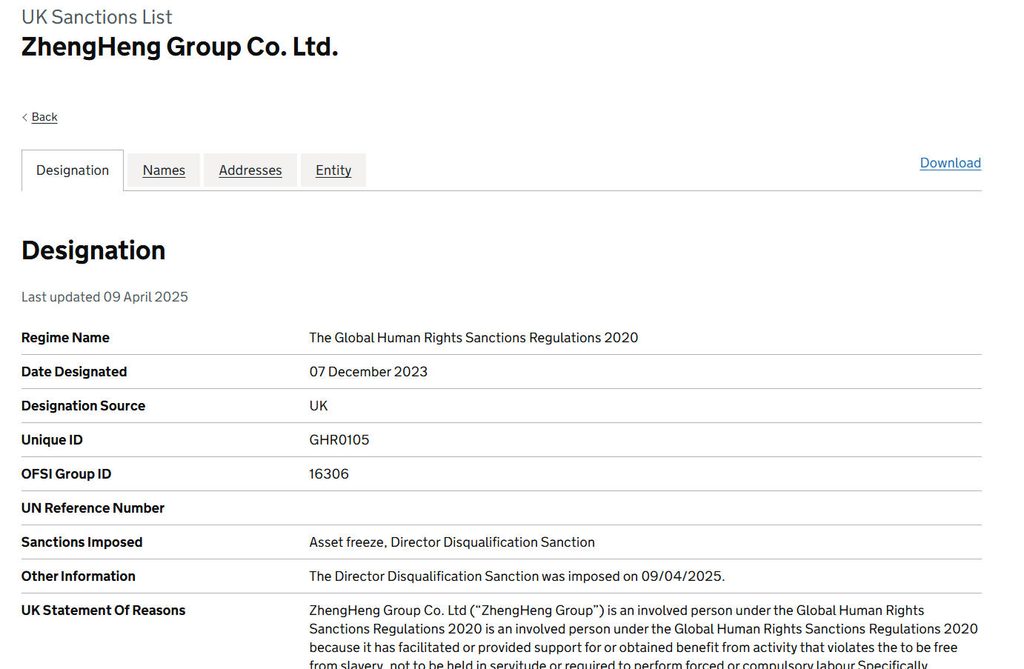Select the Designation tab
1024x669 pixels.
click(x=72, y=171)
